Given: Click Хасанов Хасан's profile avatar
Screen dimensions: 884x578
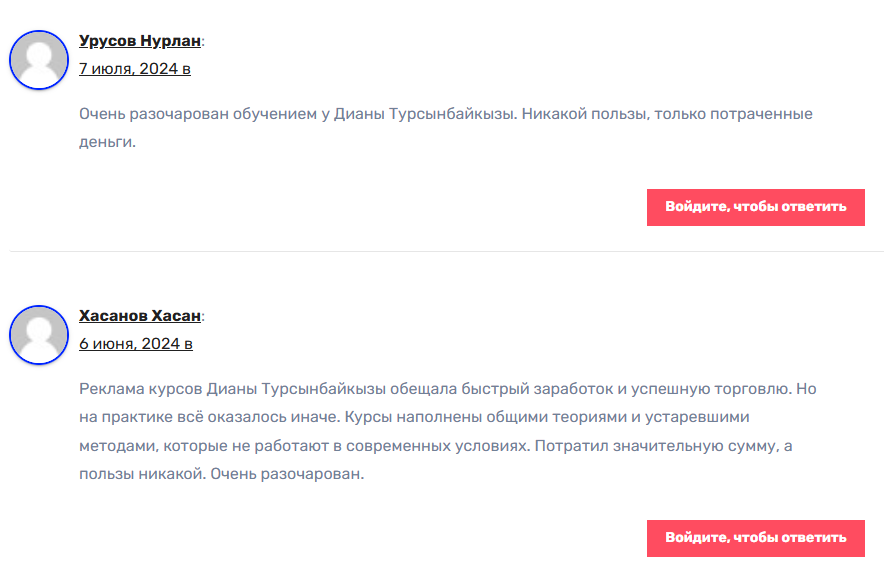Looking at the screenshot, I should point(39,335).
